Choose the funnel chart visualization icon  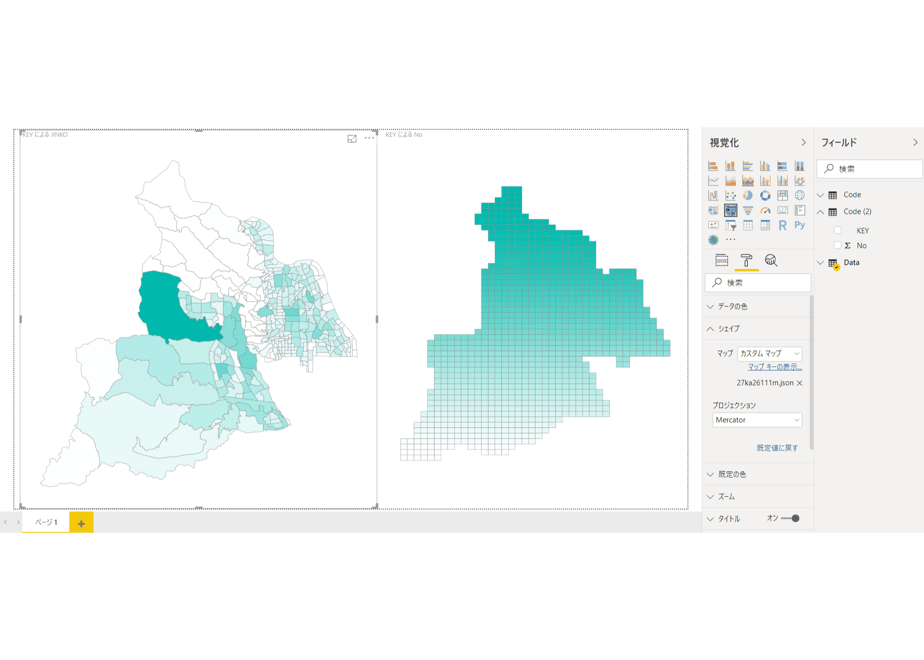748,210
